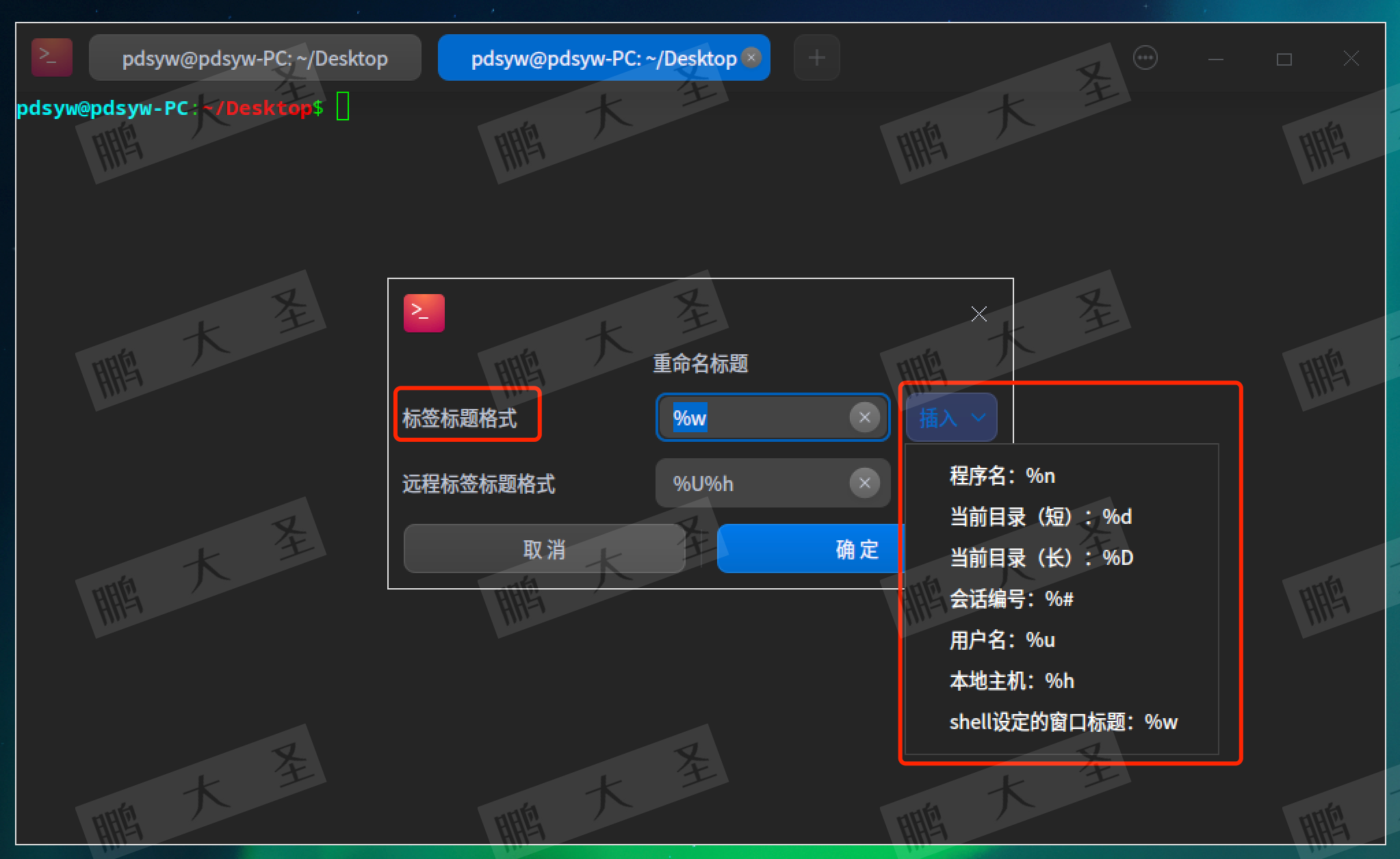Screen dimensions: 1400x859
Task: Insert 当前目录（长）: %D option
Action: (x=1041, y=557)
